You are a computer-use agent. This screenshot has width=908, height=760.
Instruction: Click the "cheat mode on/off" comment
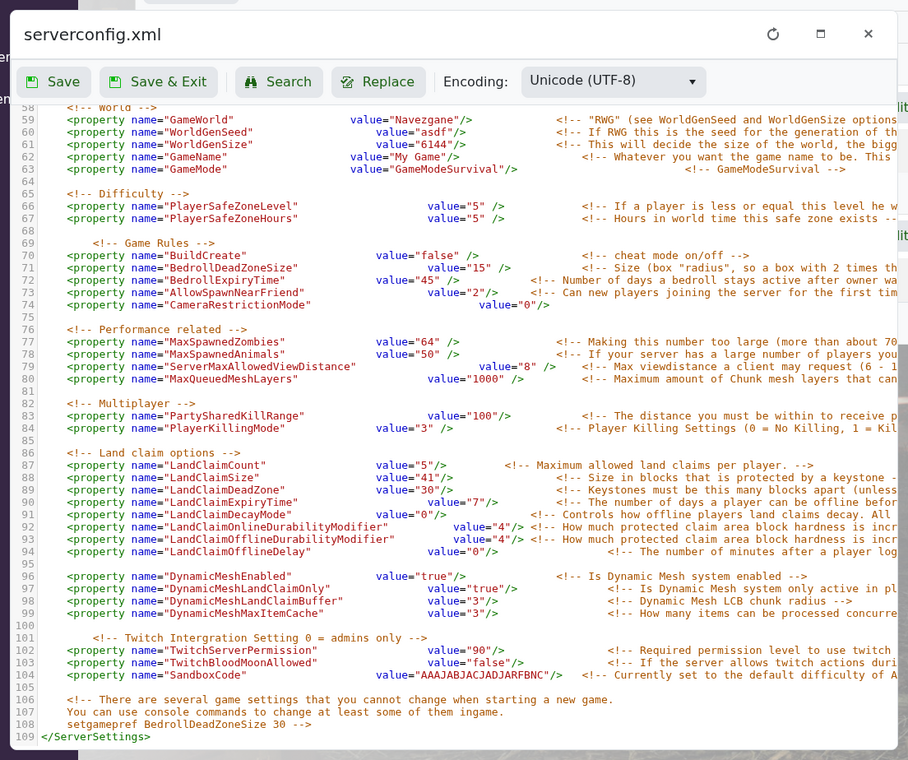(x=665, y=255)
